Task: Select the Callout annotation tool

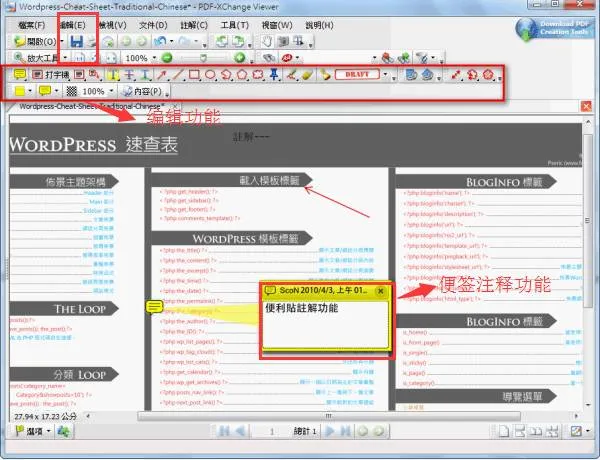Action: pyautogui.click(x=94, y=74)
